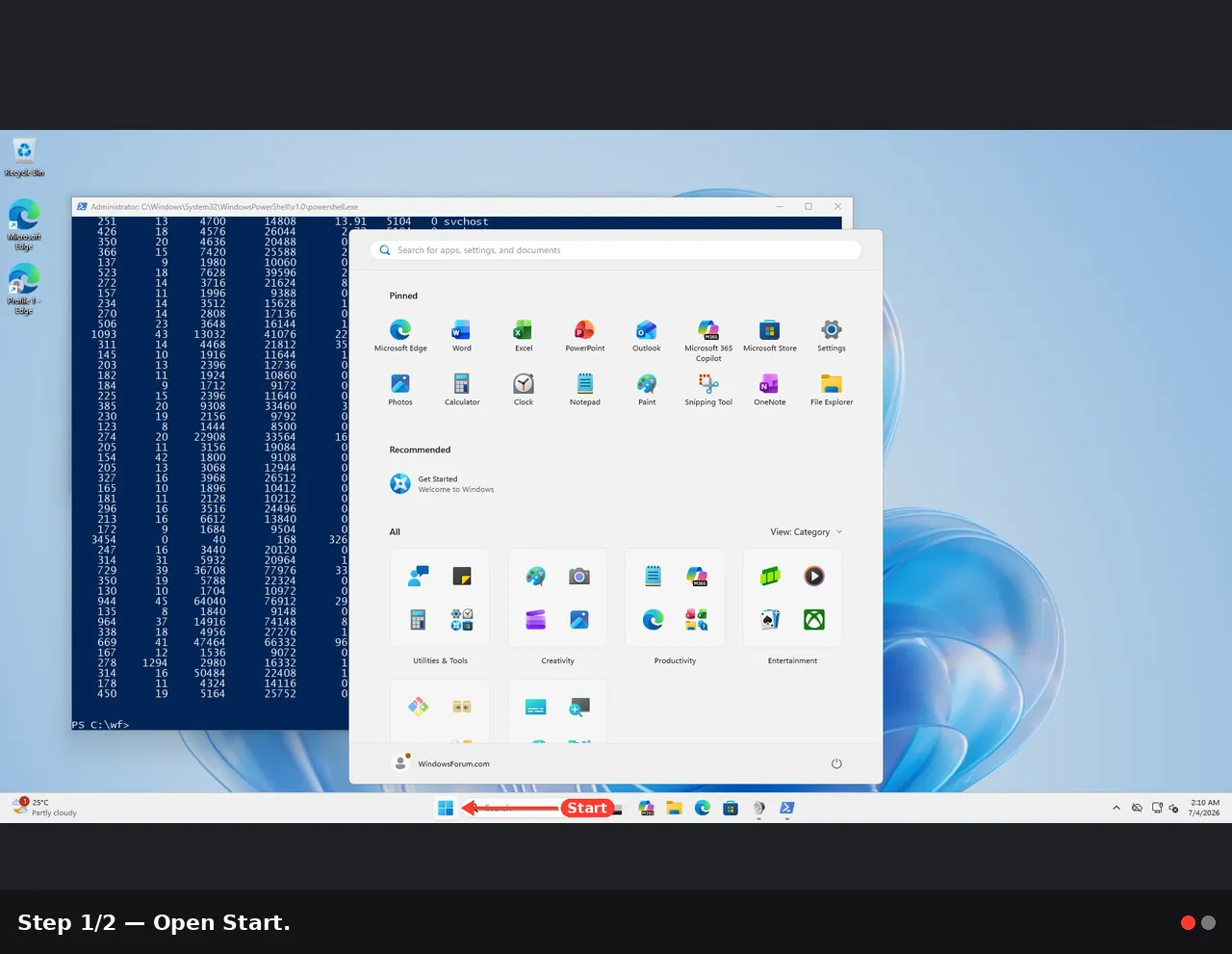
Task: Open the Clock app
Action: coord(524,390)
